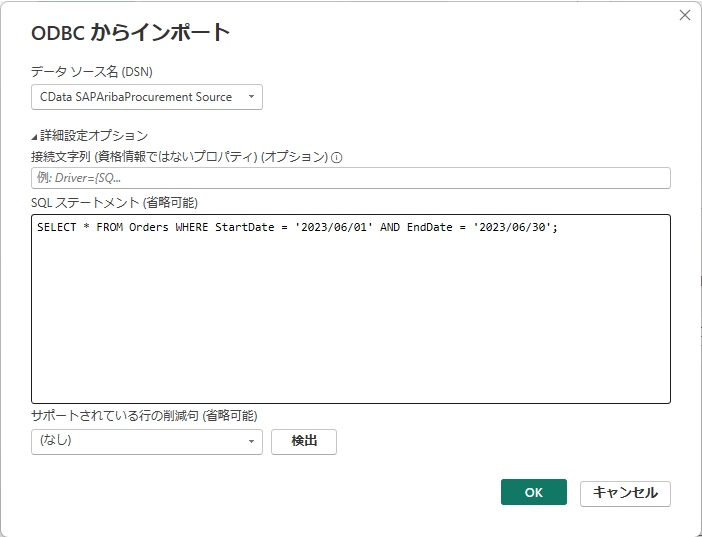The height and width of the screenshot is (537, 702).
Task: Click the arrow of the 削減句 dropdown
Action: point(251,442)
